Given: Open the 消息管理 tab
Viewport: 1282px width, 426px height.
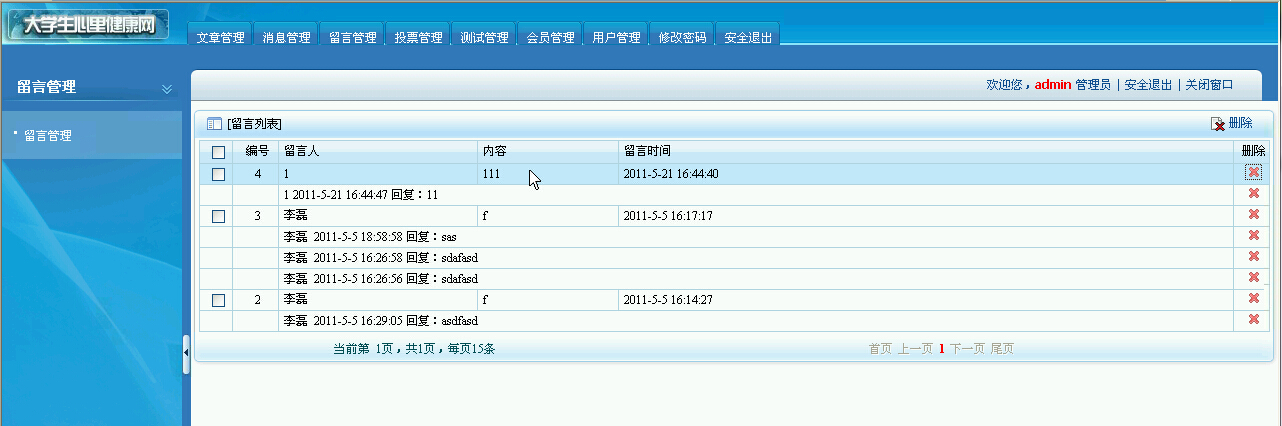Looking at the screenshot, I should click(286, 37).
